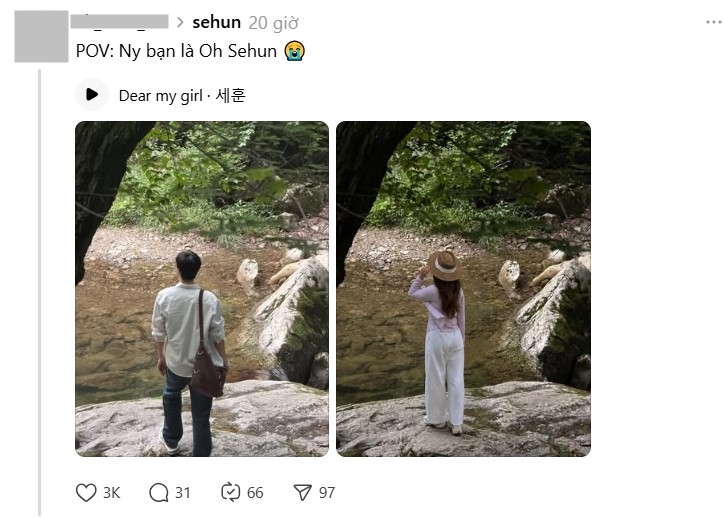The width and height of the screenshot is (724, 517).
Task: Open replies via the comment bubble icon
Action: (159, 493)
